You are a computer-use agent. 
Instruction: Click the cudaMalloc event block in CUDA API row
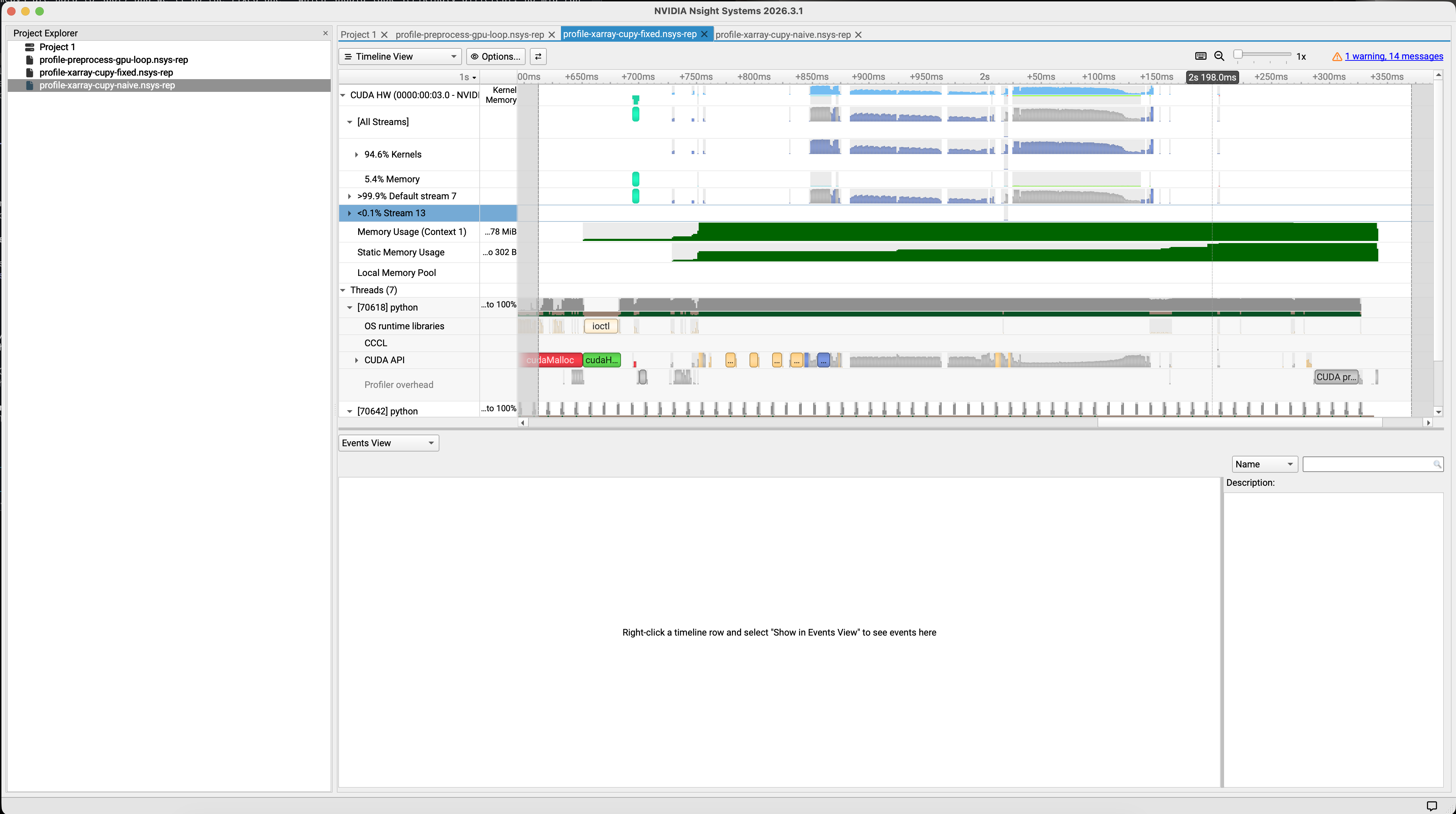(x=551, y=360)
